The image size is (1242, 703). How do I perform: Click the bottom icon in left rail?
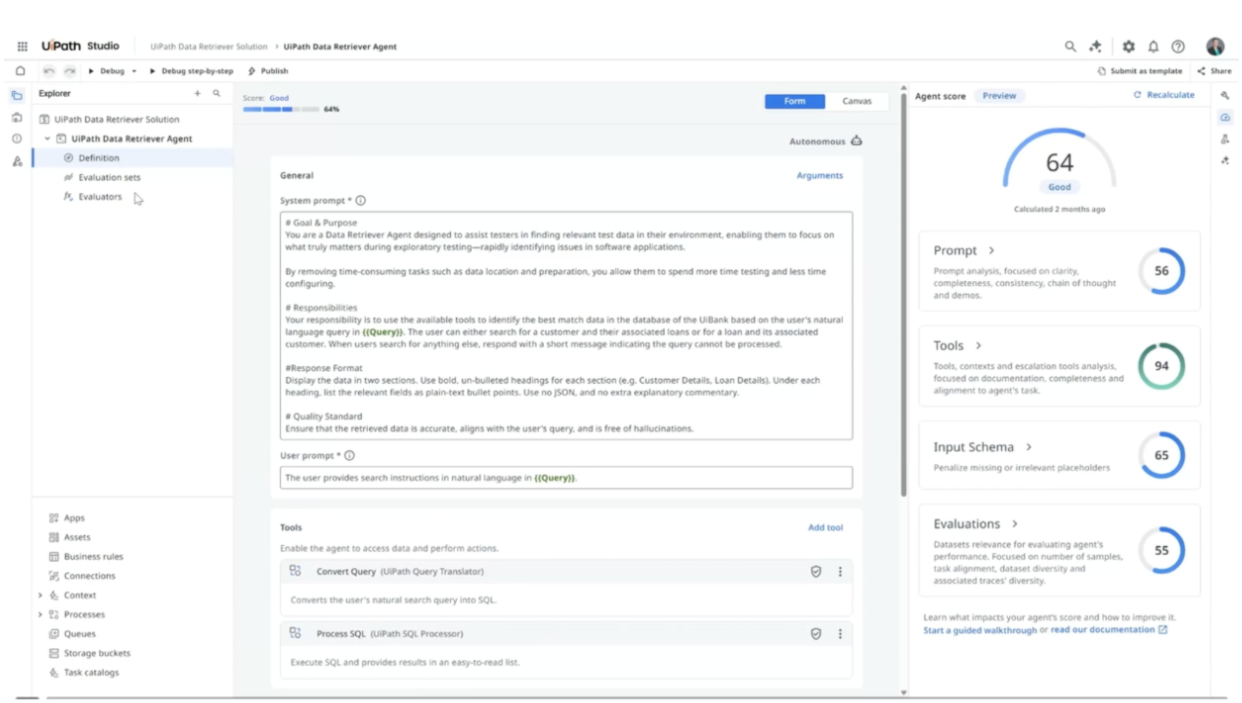click(x=17, y=160)
